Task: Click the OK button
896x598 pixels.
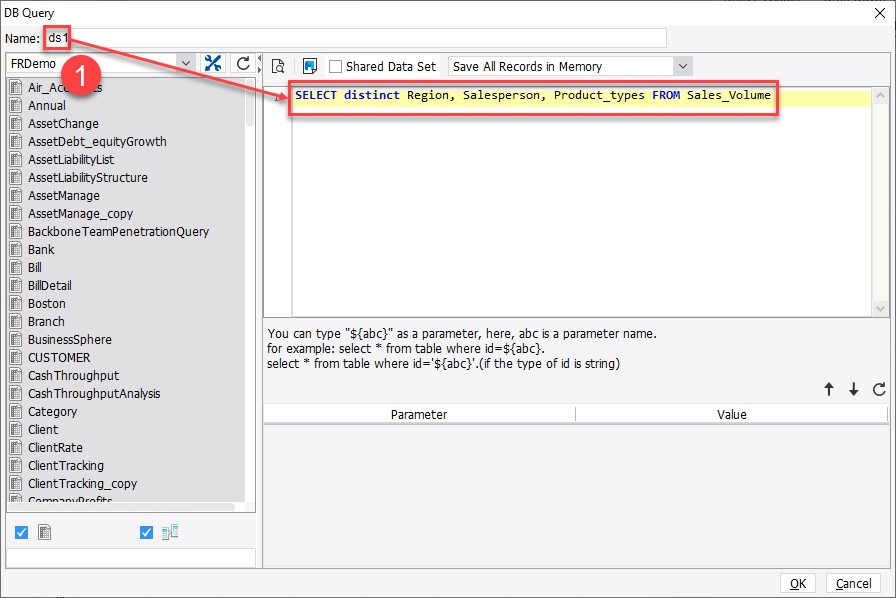Action: [x=798, y=583]
